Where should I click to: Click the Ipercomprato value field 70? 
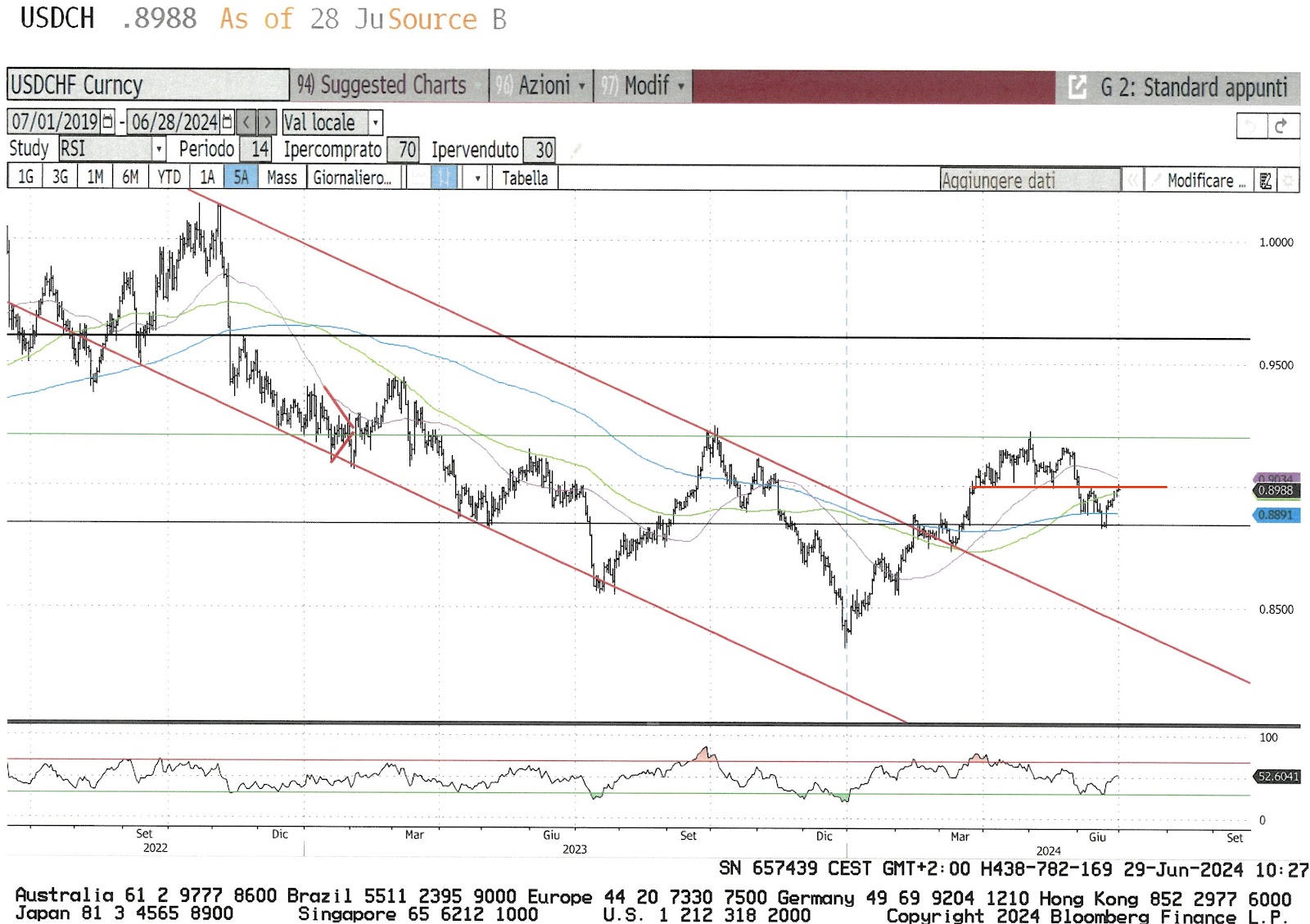coord(404,149)
